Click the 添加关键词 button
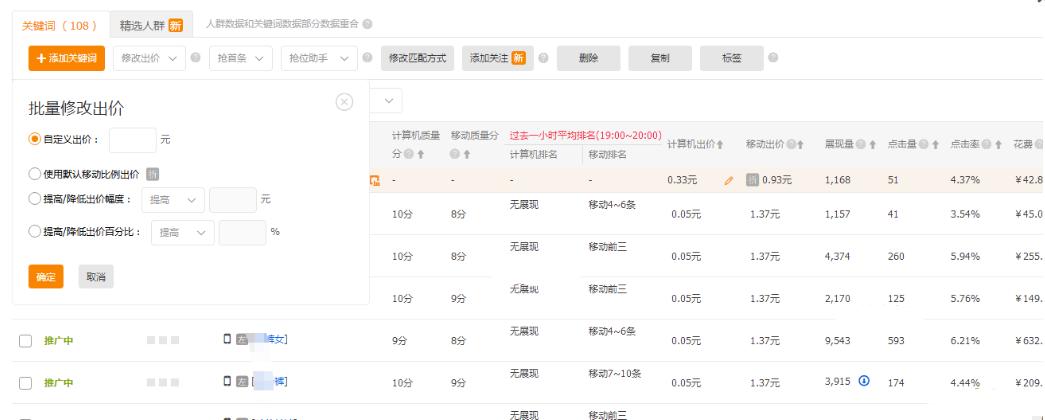Screen dimensions: 1045x420 (x=67, y=58)
